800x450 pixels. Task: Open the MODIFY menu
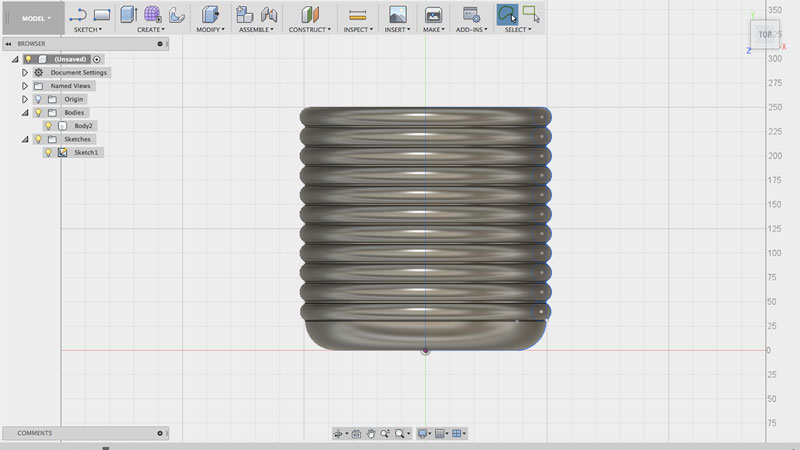[211, 30]
